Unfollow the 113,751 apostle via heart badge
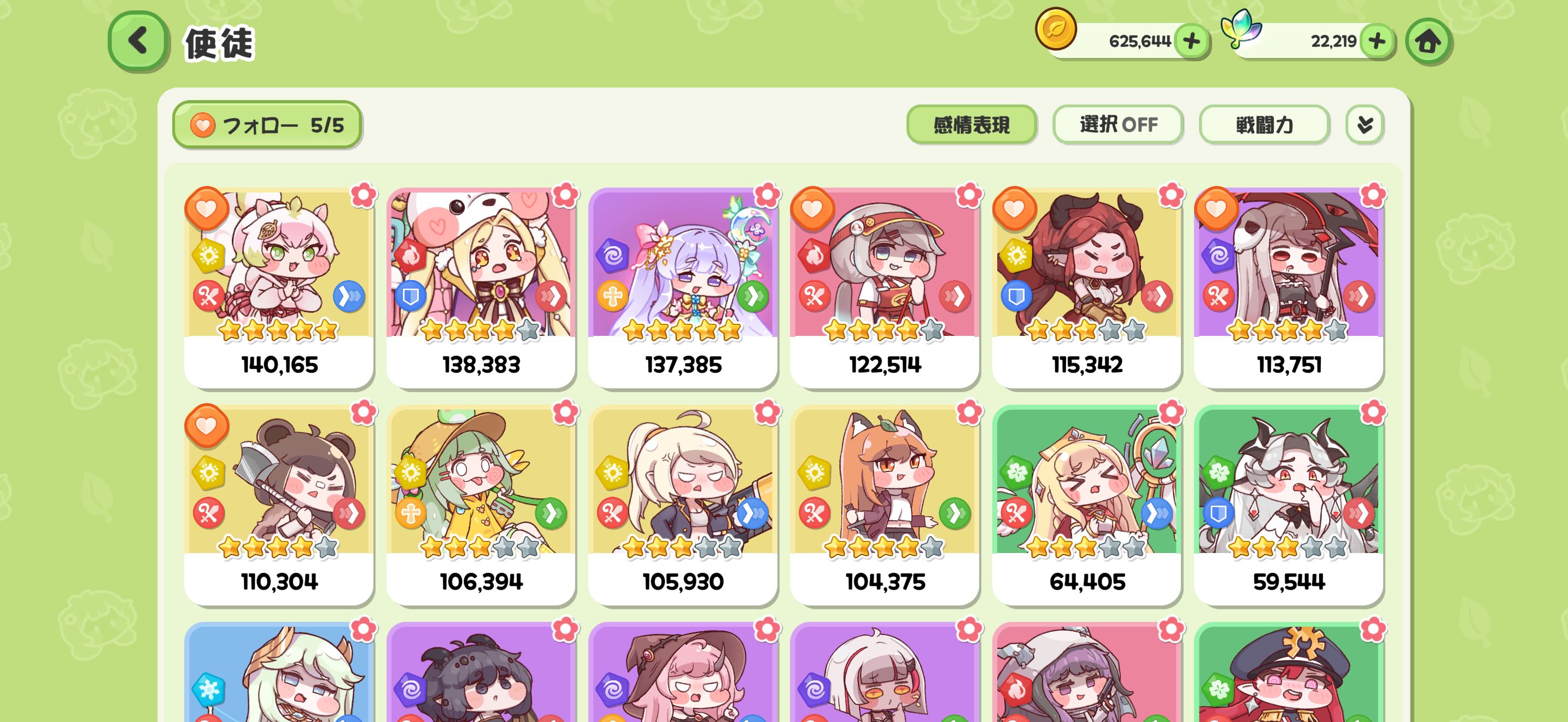 click(x=1216, y=209)
